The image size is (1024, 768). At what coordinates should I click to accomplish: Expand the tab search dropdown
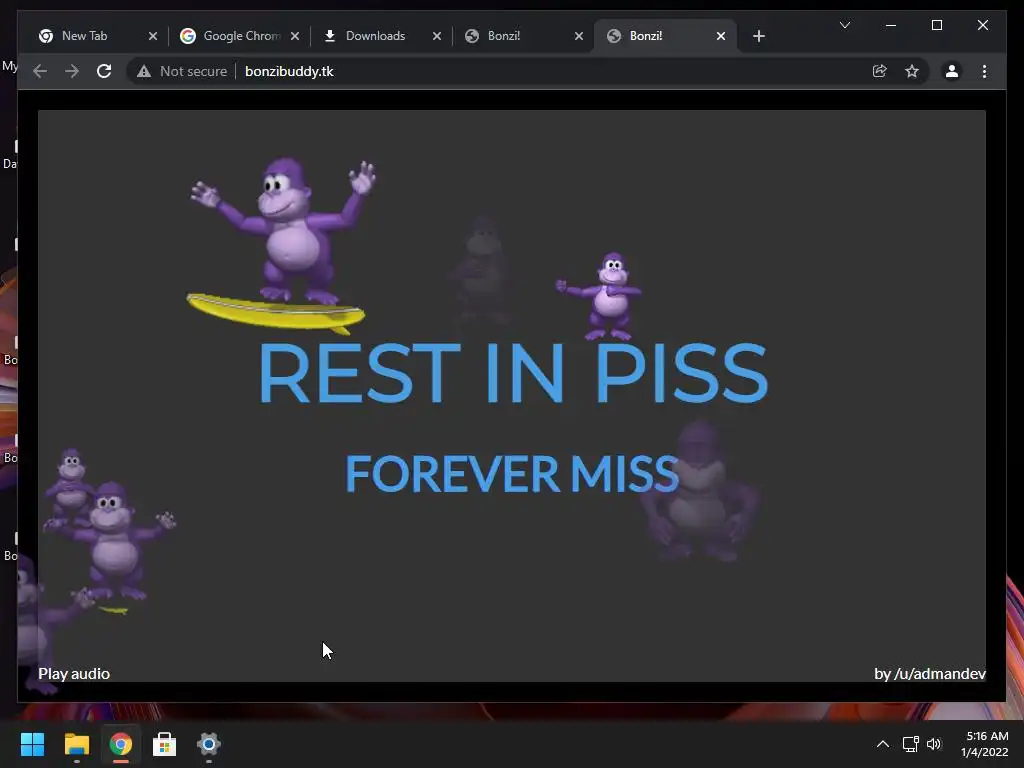click(844, 25)
